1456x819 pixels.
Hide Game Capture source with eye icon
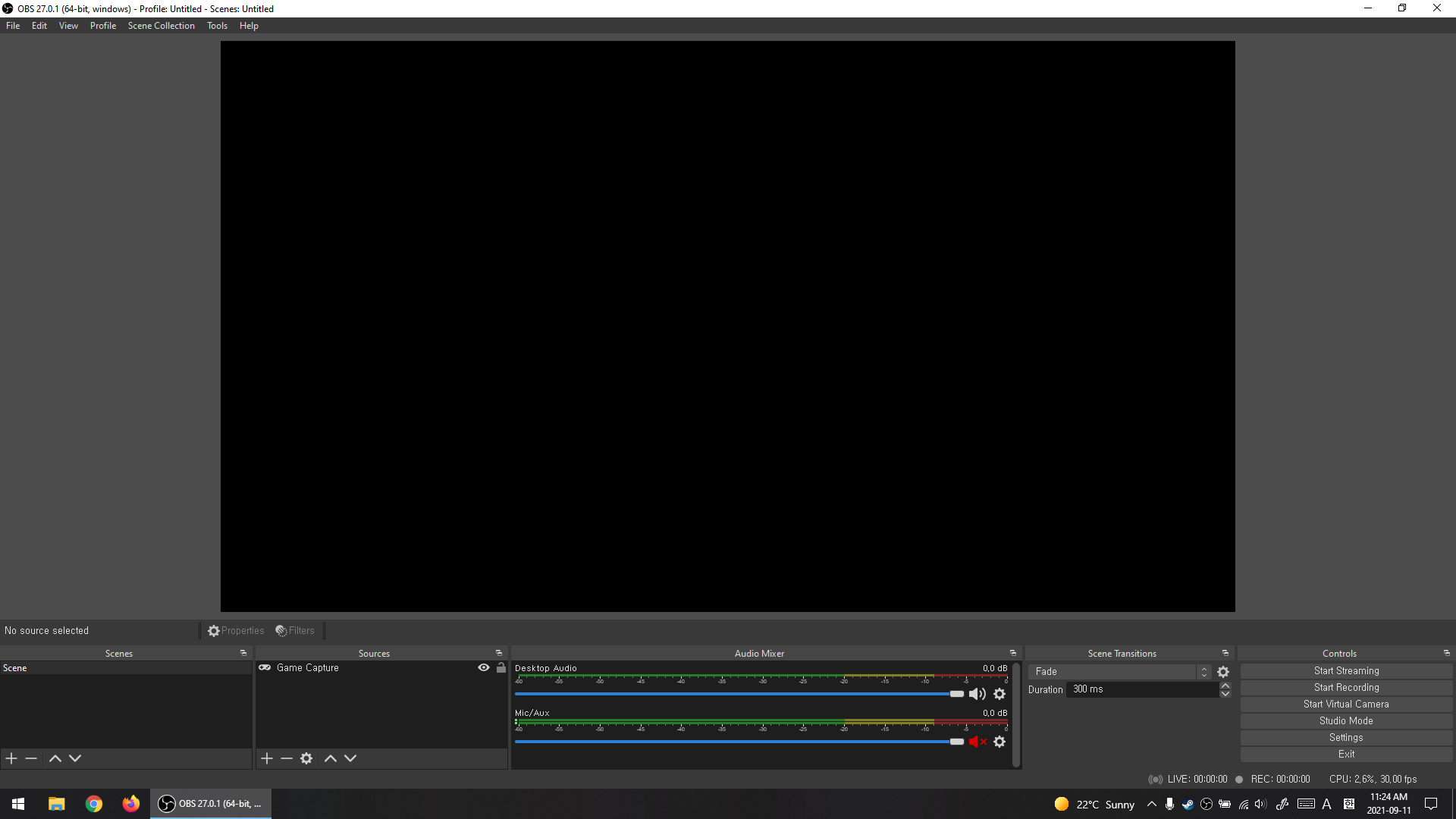pos(484,668)
